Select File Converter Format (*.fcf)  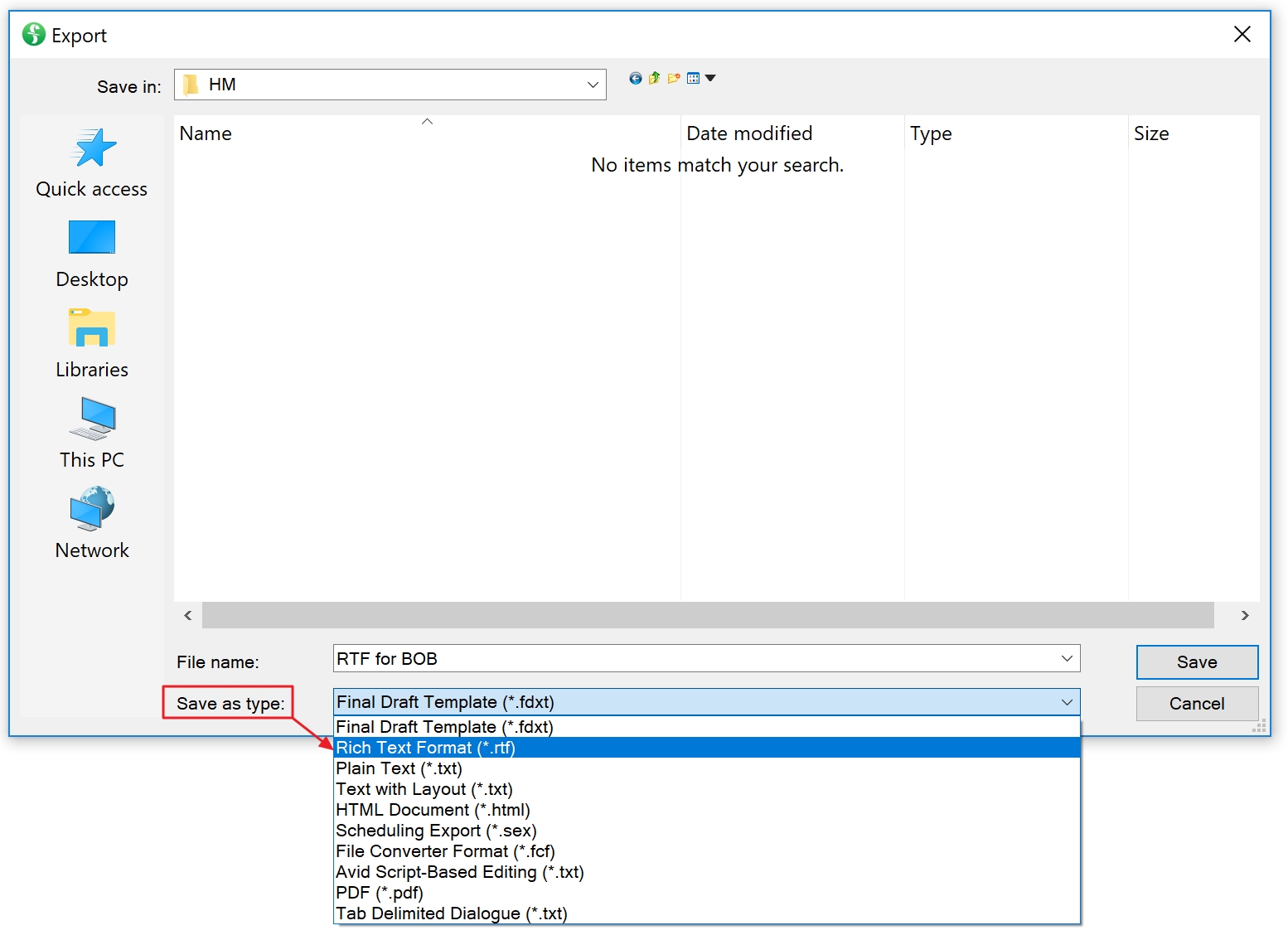707,851
